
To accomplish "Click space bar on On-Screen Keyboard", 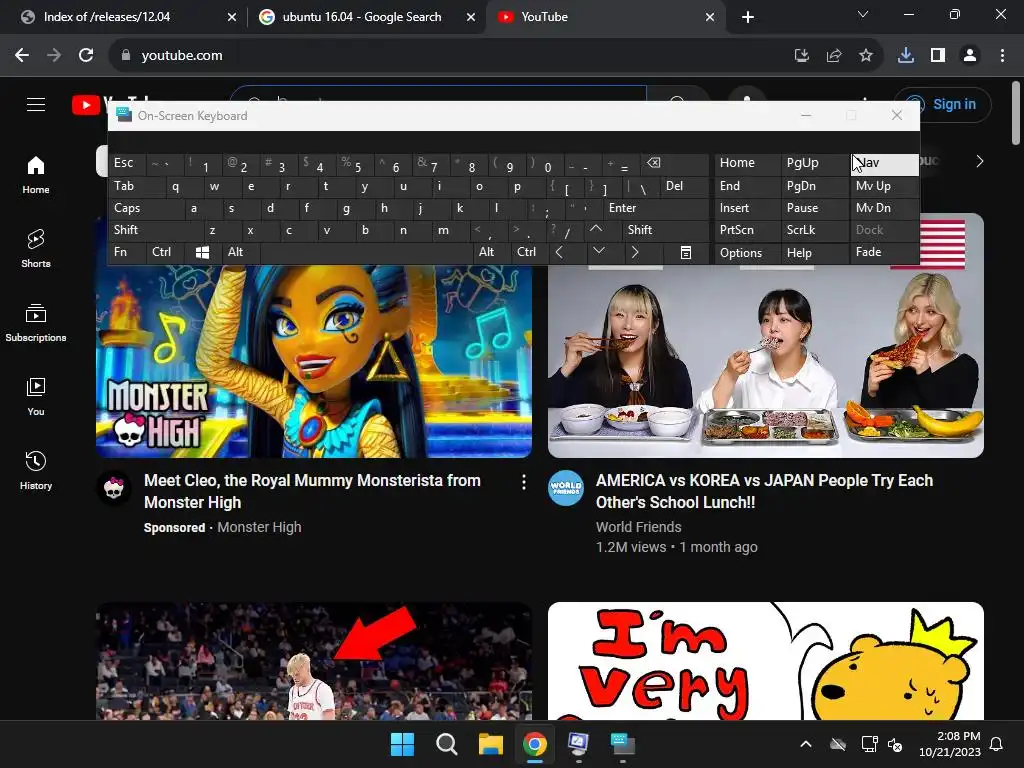I will 367,252.
